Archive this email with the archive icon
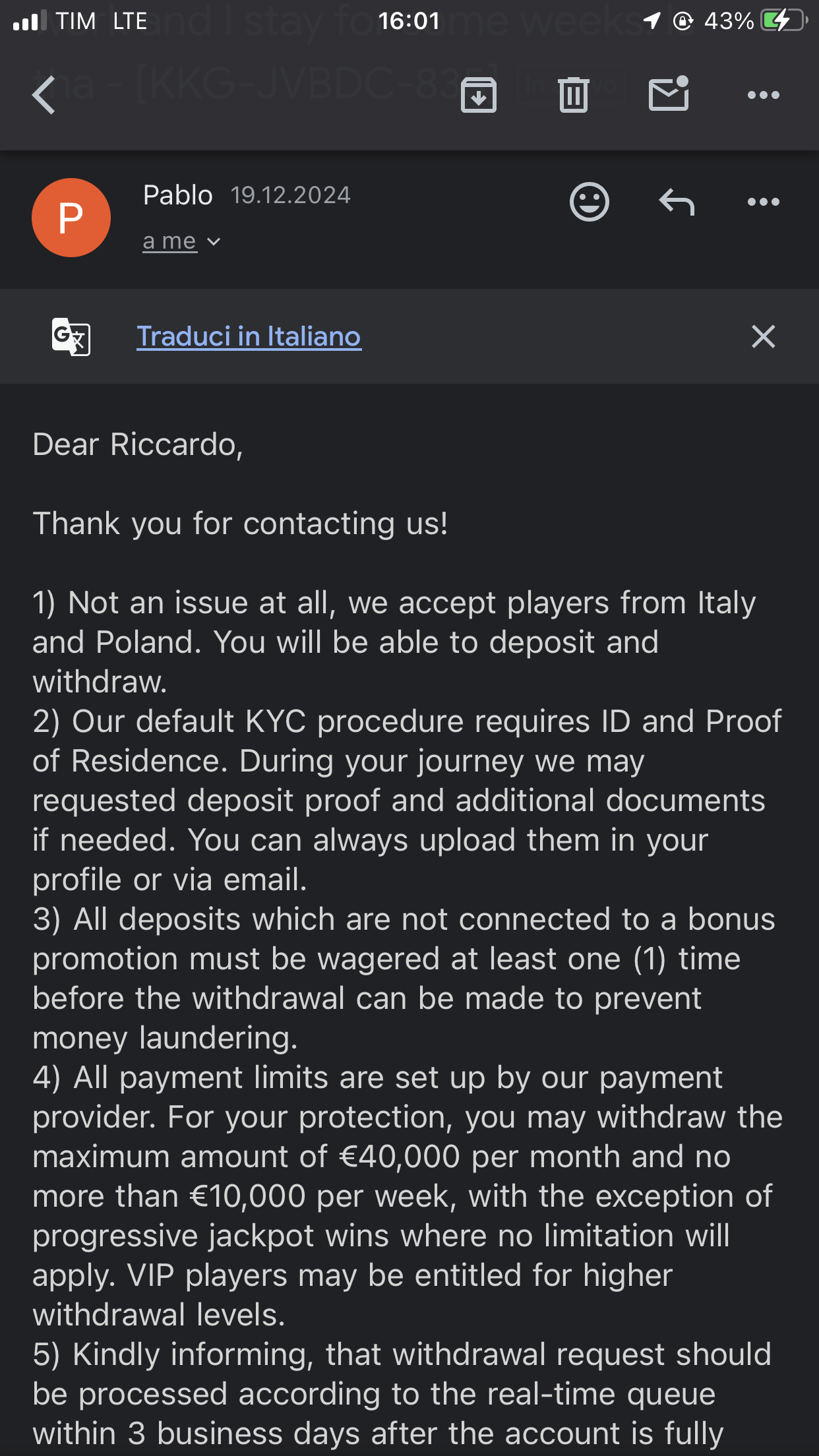This screenshot has width=819, height=1456. (x=478, y=95)
